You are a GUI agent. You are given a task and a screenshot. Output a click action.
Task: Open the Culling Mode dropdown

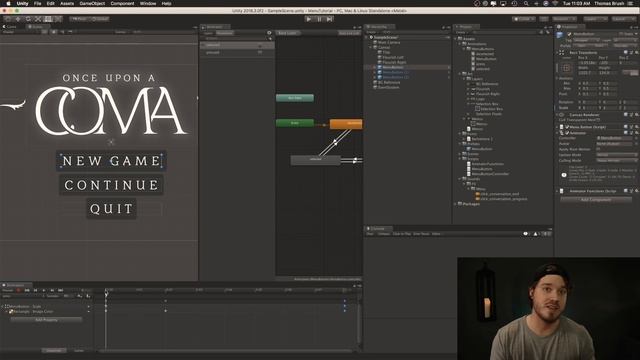616,161
